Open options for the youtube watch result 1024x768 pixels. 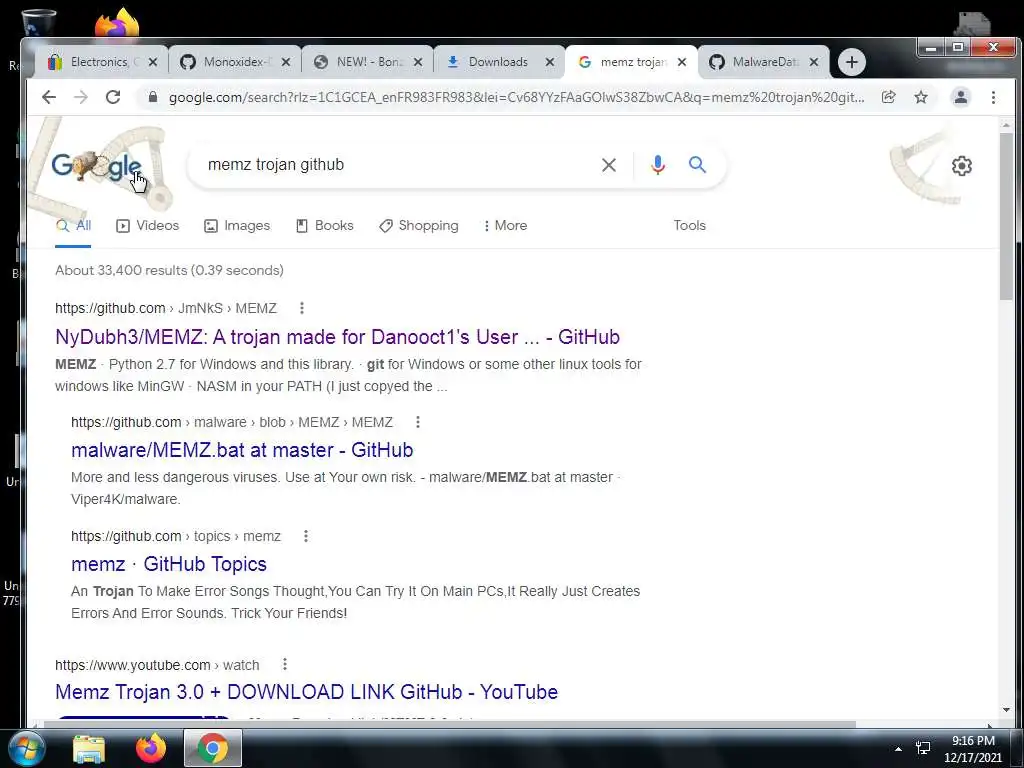(x=285, y=665)
